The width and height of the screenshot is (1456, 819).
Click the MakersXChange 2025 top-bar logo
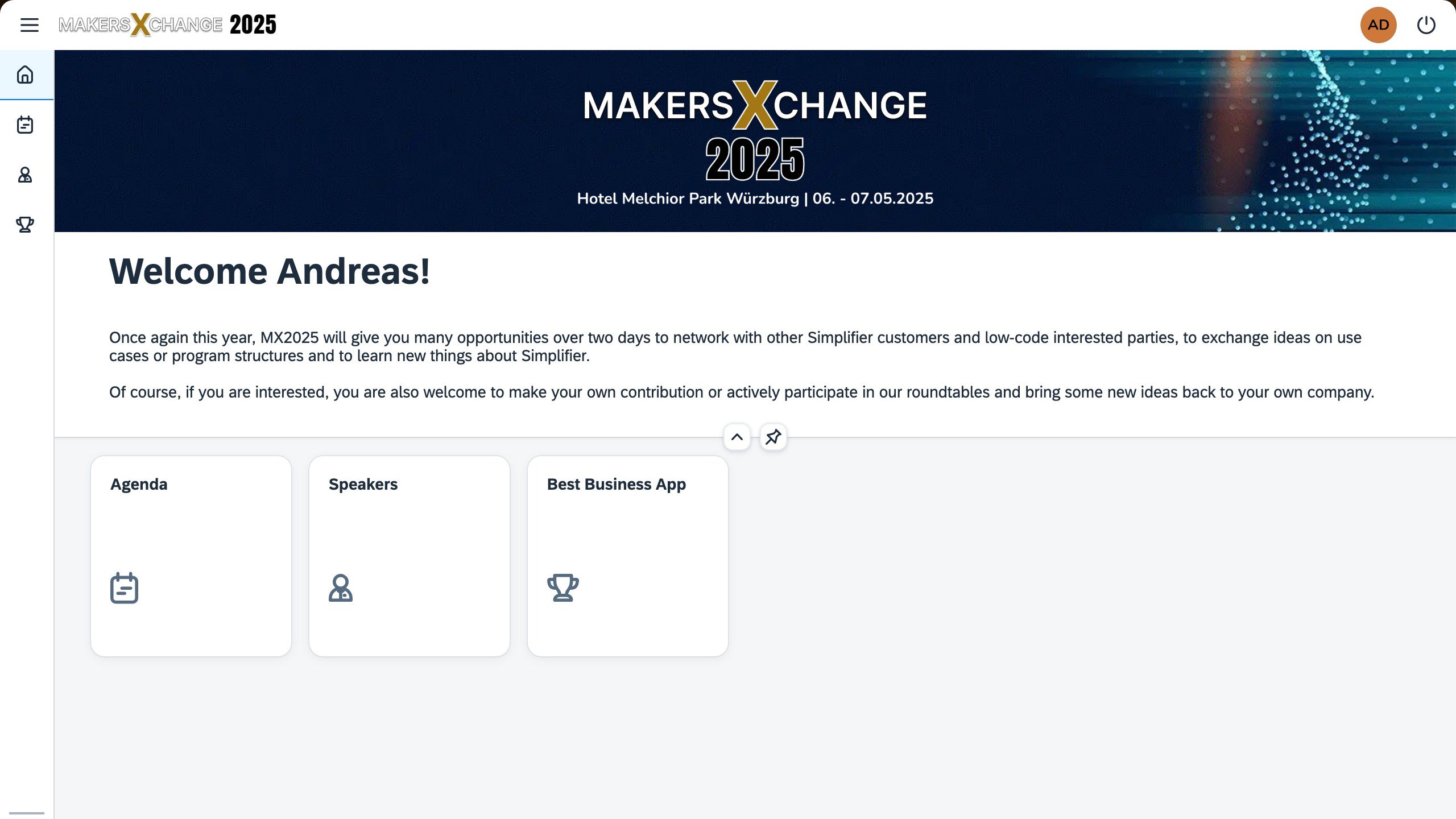[168, 25]
